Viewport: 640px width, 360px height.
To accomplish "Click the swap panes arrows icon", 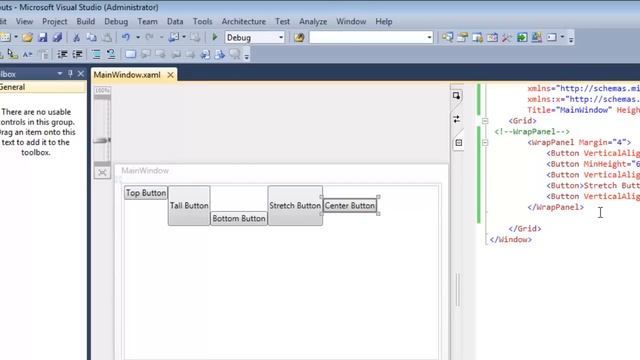I will pos(457,119).
